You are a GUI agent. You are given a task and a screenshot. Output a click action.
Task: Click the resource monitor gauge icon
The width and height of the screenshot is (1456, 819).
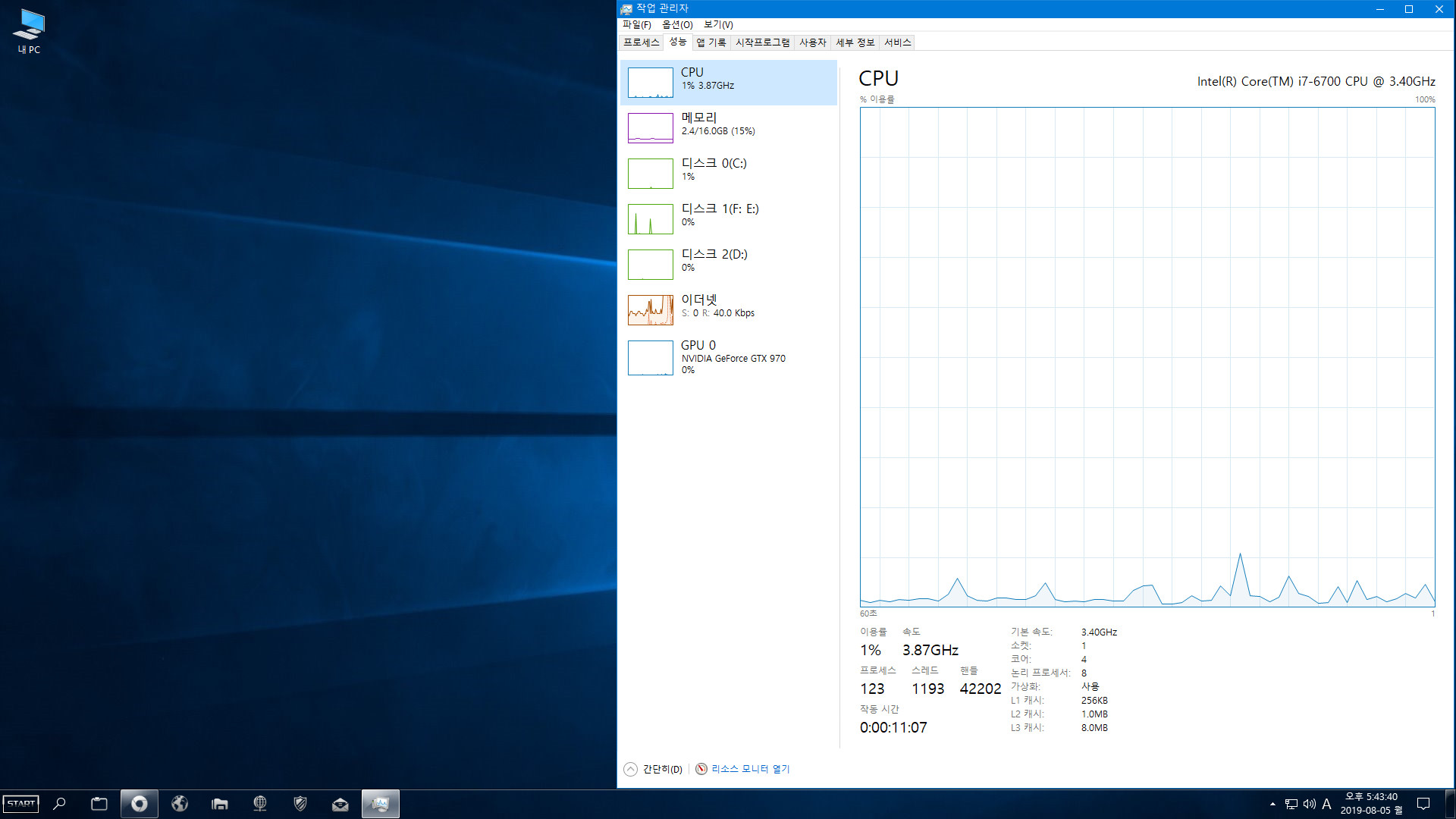tap(701, 769)
